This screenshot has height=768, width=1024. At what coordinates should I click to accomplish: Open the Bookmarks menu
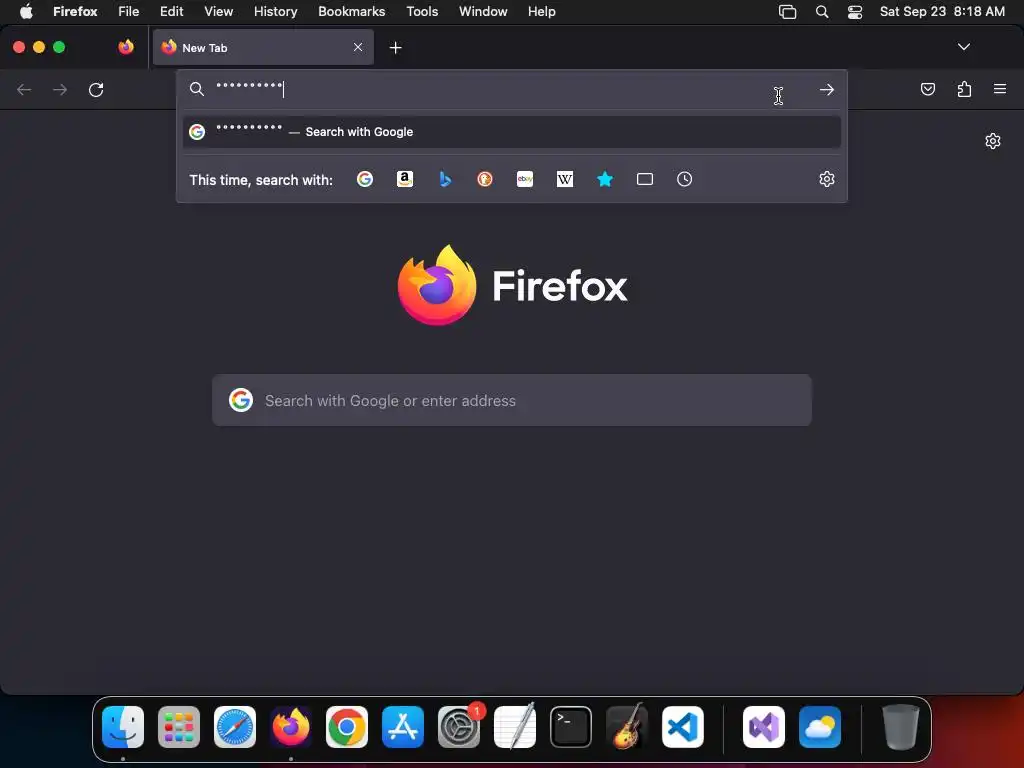coord(351,11)
